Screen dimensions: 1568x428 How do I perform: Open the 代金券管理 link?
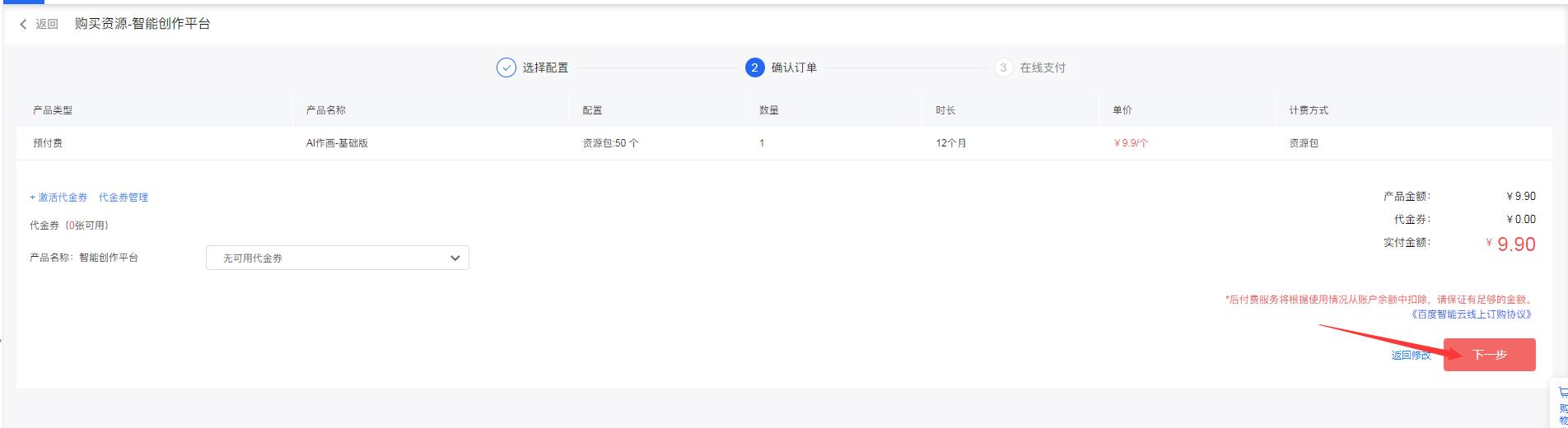tap(124, 198)
